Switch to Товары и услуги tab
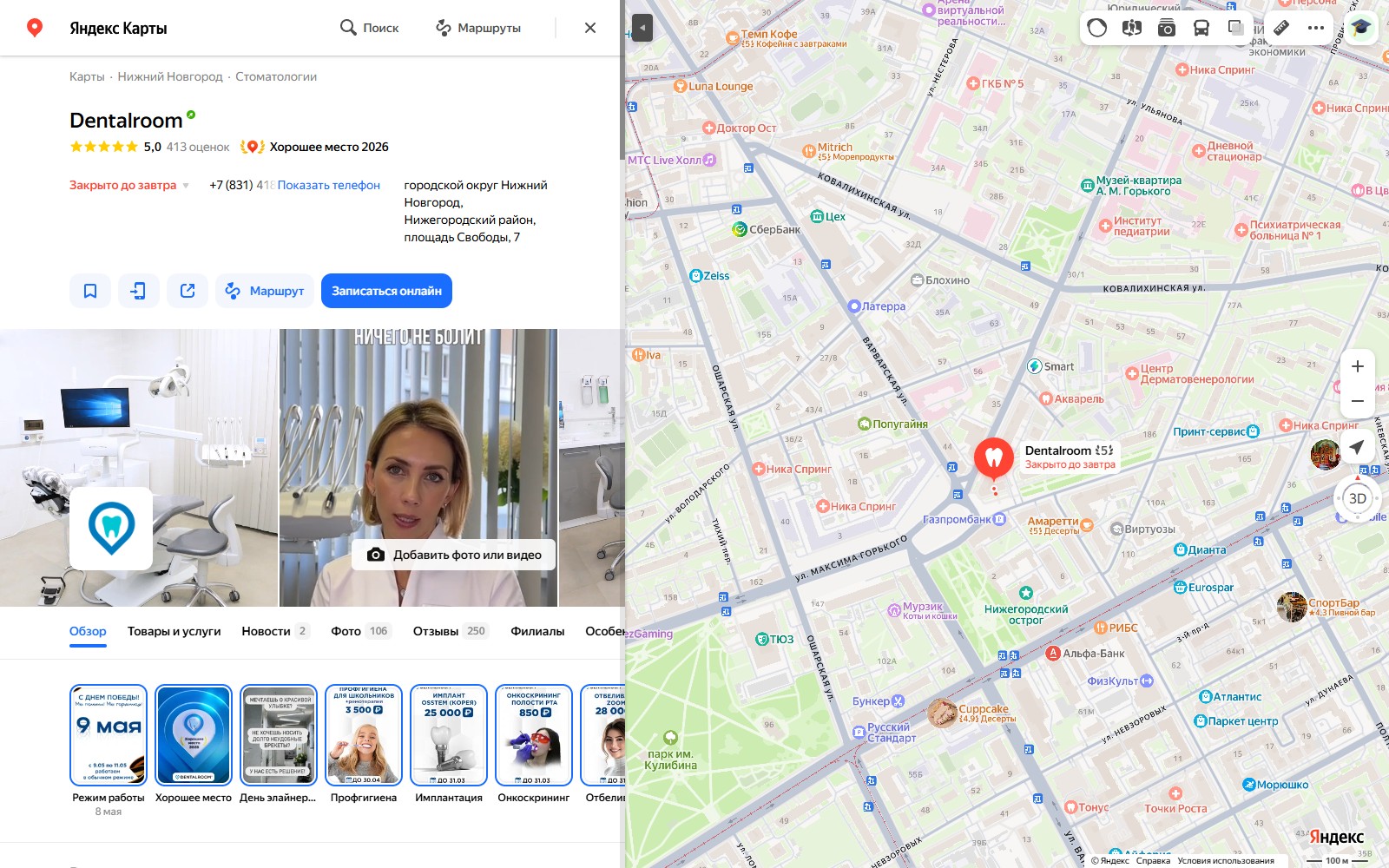 (x=174, y=631)
